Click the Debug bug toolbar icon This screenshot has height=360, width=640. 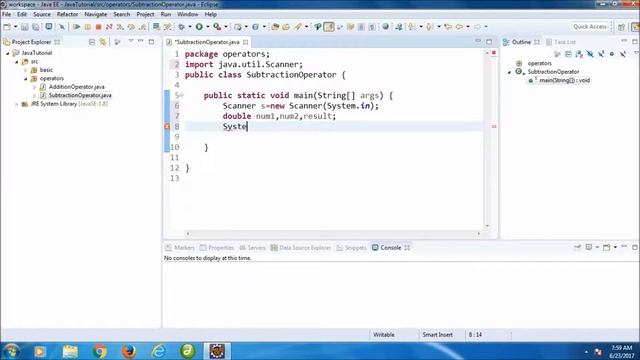tap(181, 27)
